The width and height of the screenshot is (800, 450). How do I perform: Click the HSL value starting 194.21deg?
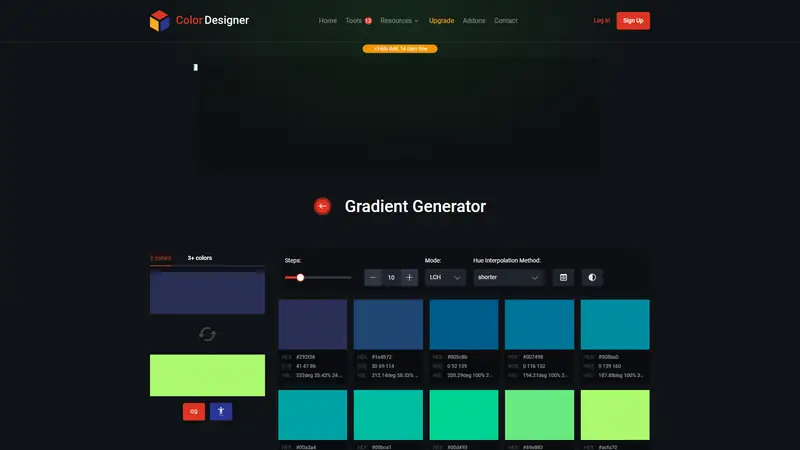coord(545,376)
